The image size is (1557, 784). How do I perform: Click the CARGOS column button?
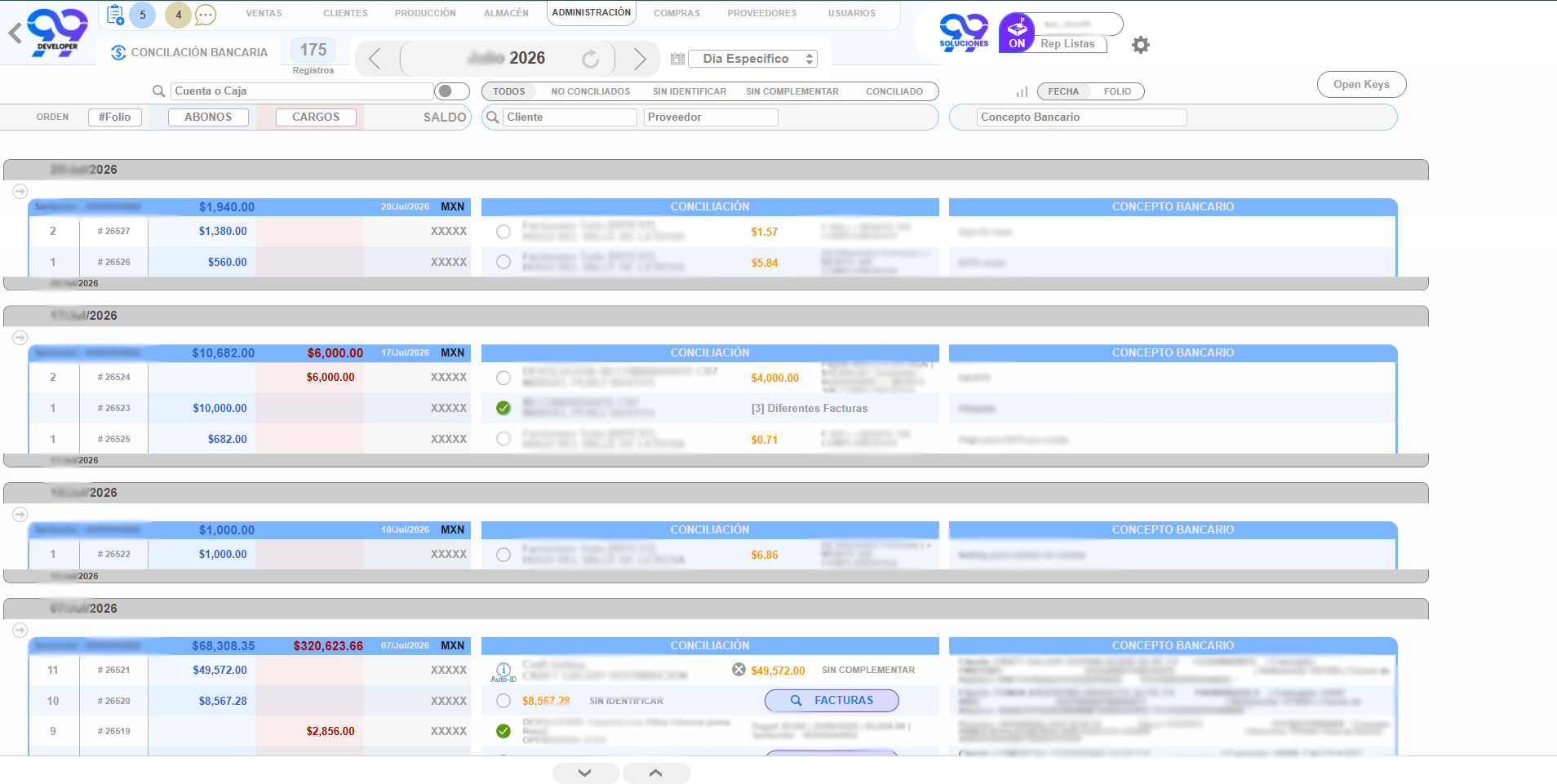tap(316, 117)
